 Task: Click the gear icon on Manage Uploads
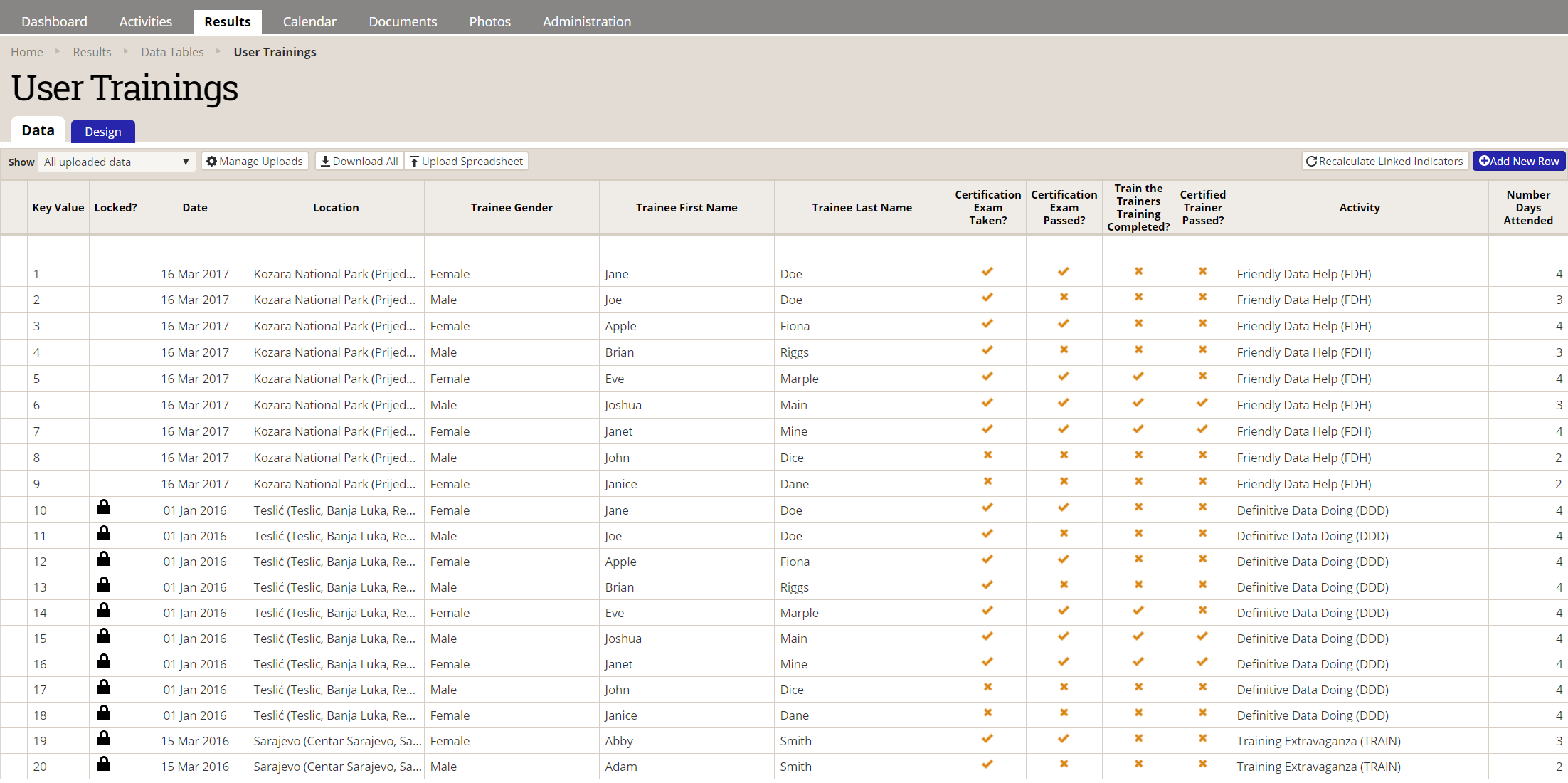(x=211, y=162)
